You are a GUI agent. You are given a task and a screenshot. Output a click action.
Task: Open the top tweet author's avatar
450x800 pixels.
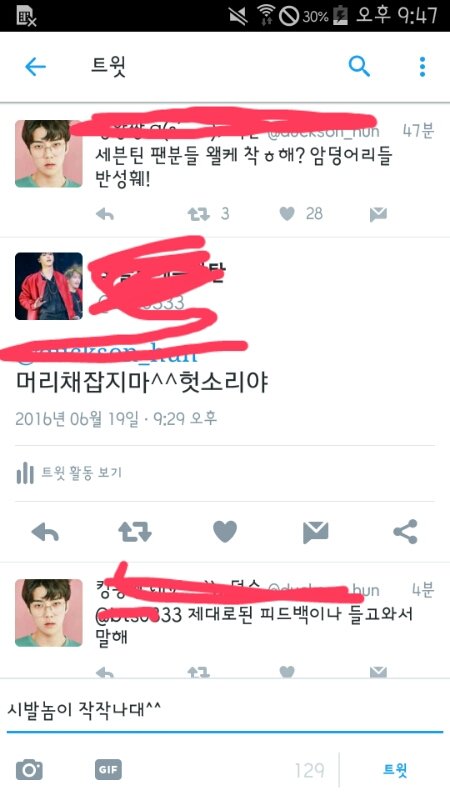pos(48,154)
